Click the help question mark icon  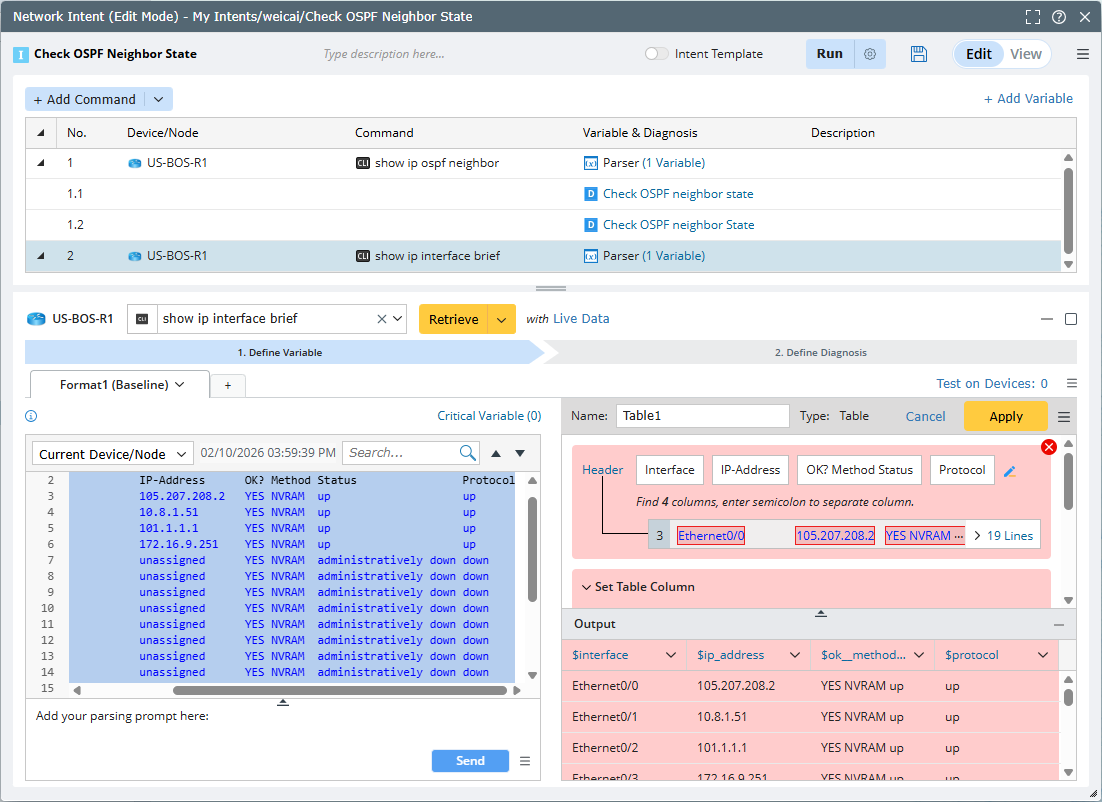1058,17
